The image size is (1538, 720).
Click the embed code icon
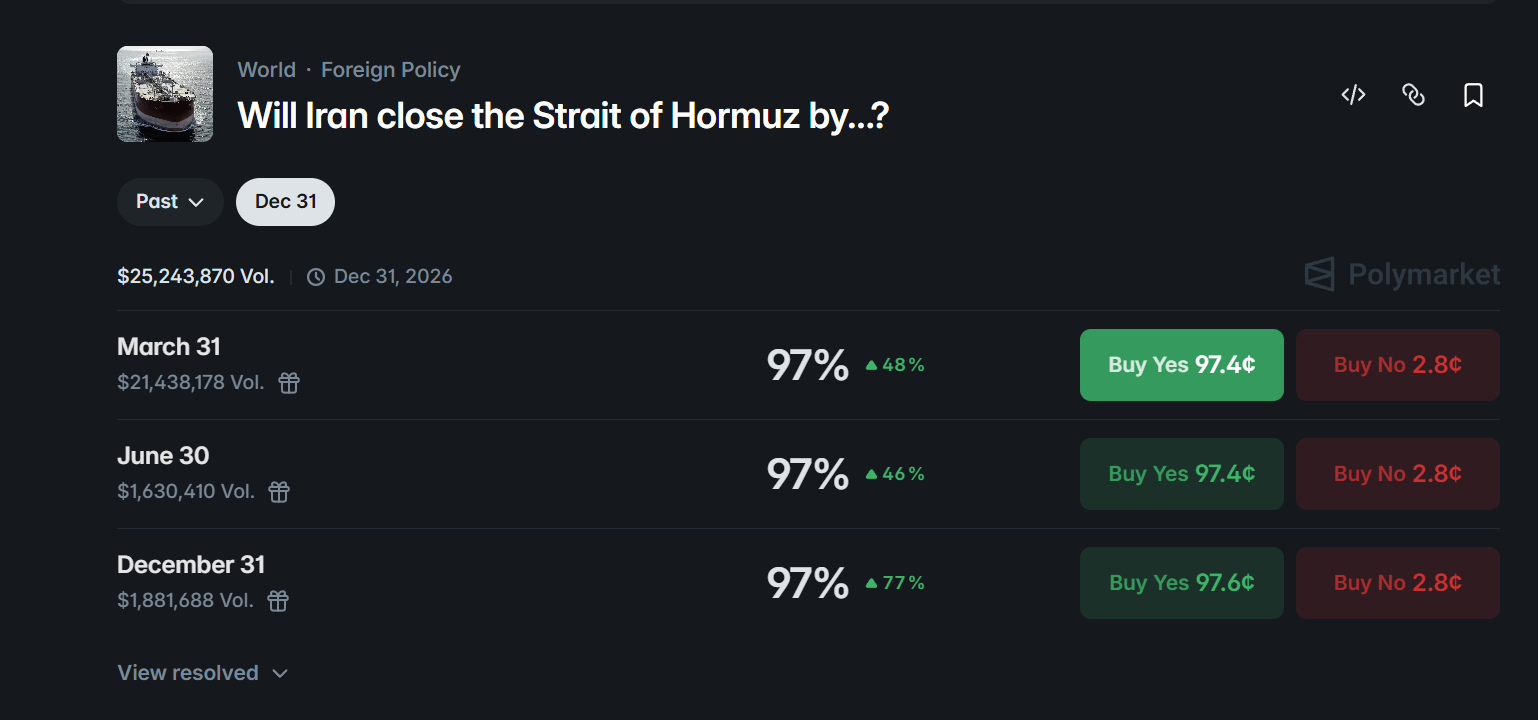click(1353, 95)
